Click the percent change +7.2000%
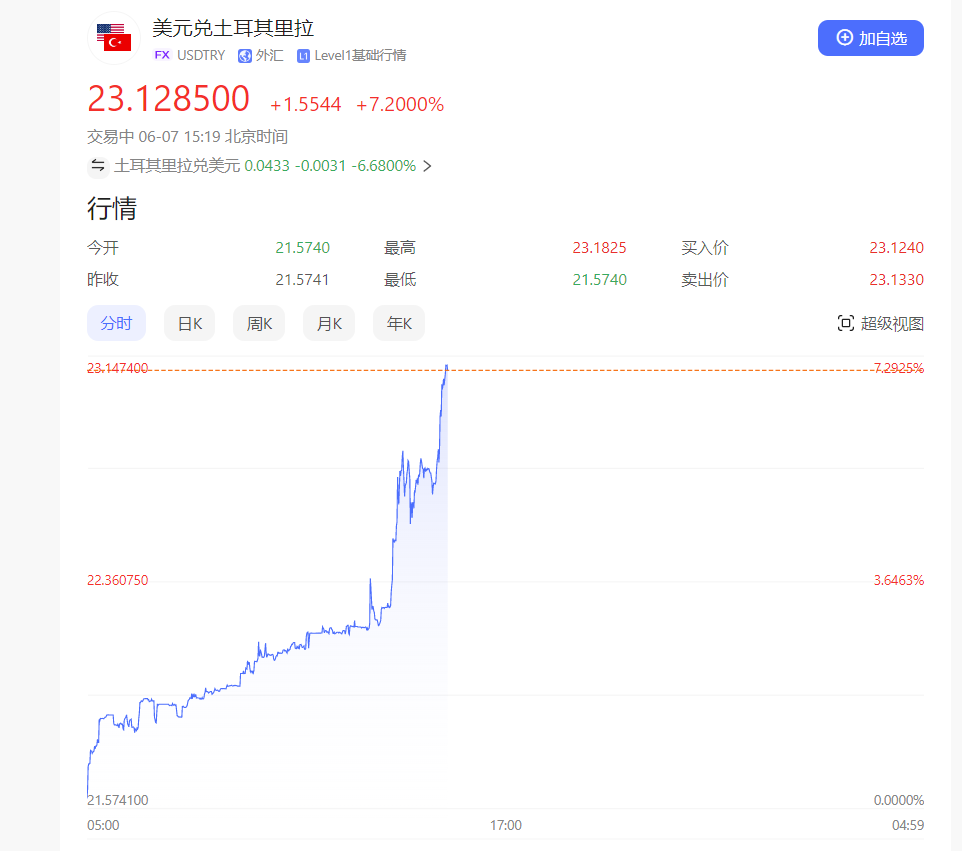The width and height of the screenshot is (962, 851). 400,104
